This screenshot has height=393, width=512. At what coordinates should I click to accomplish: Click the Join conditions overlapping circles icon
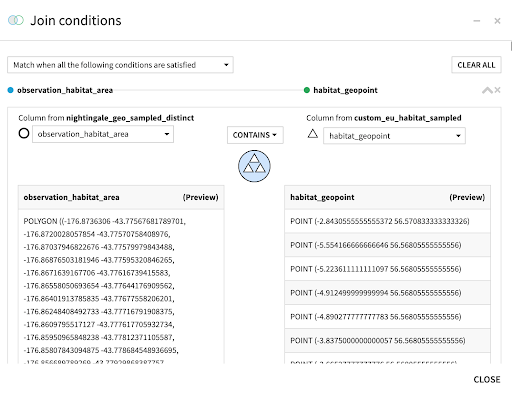(x=16, y=20)
